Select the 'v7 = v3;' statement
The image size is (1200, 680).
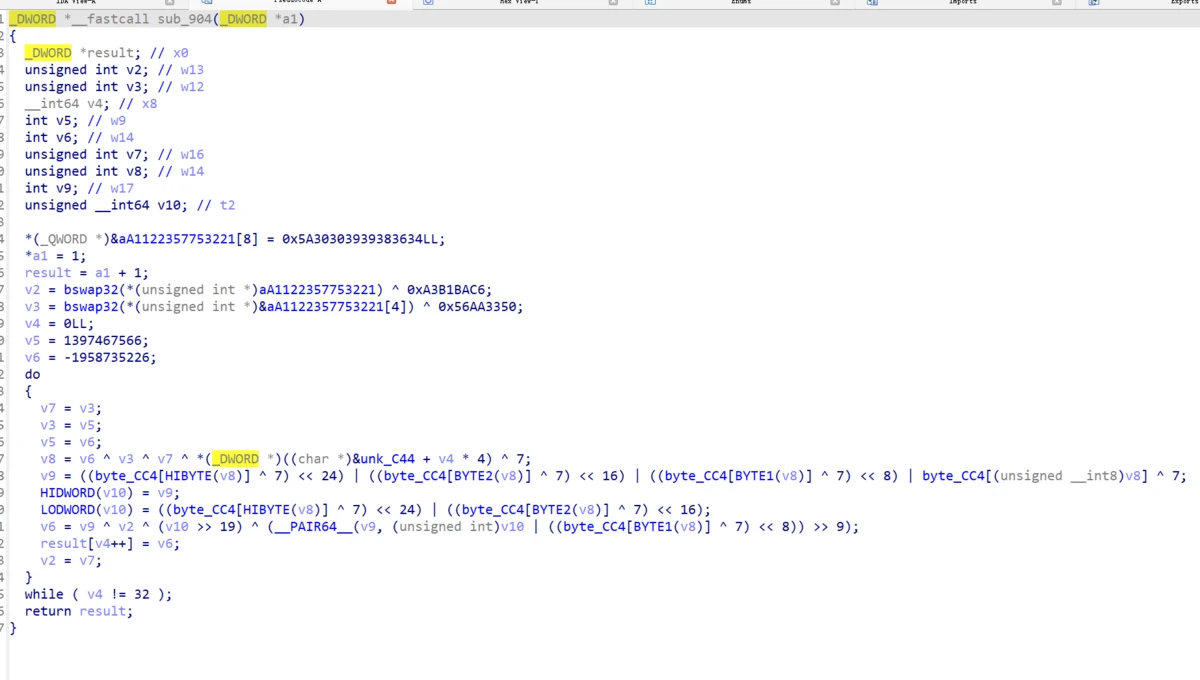(71, 409)
